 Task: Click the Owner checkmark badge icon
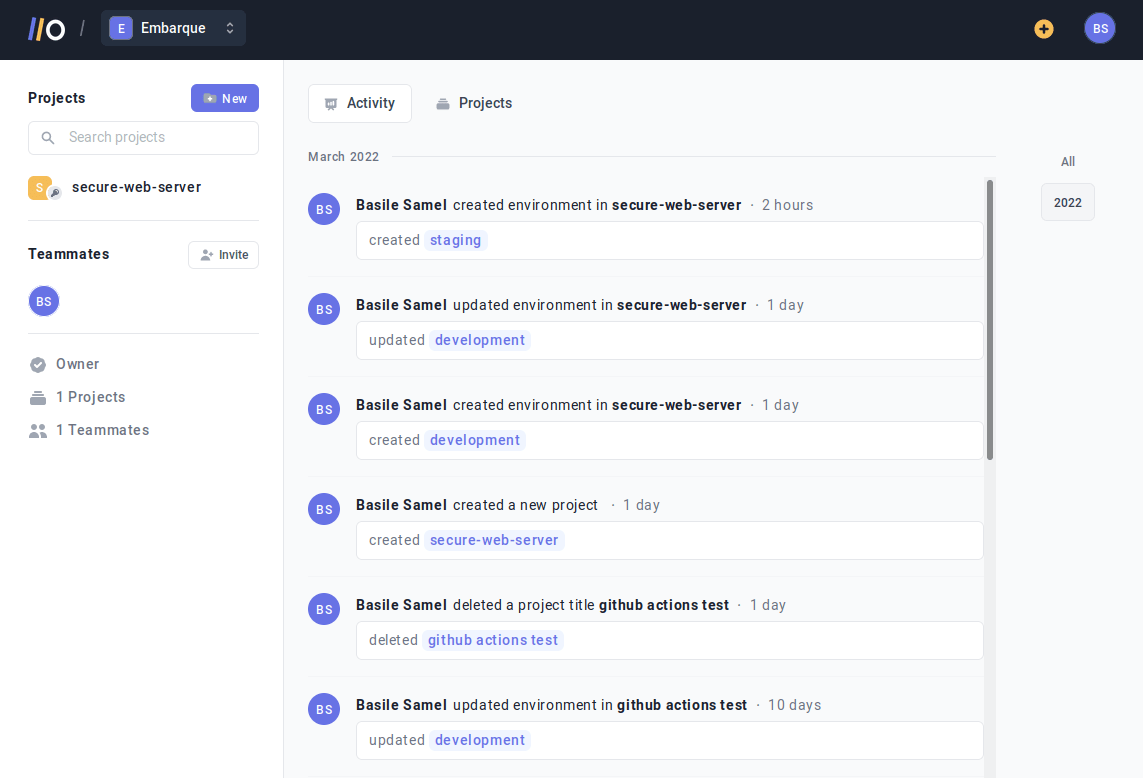click(38, 365)
